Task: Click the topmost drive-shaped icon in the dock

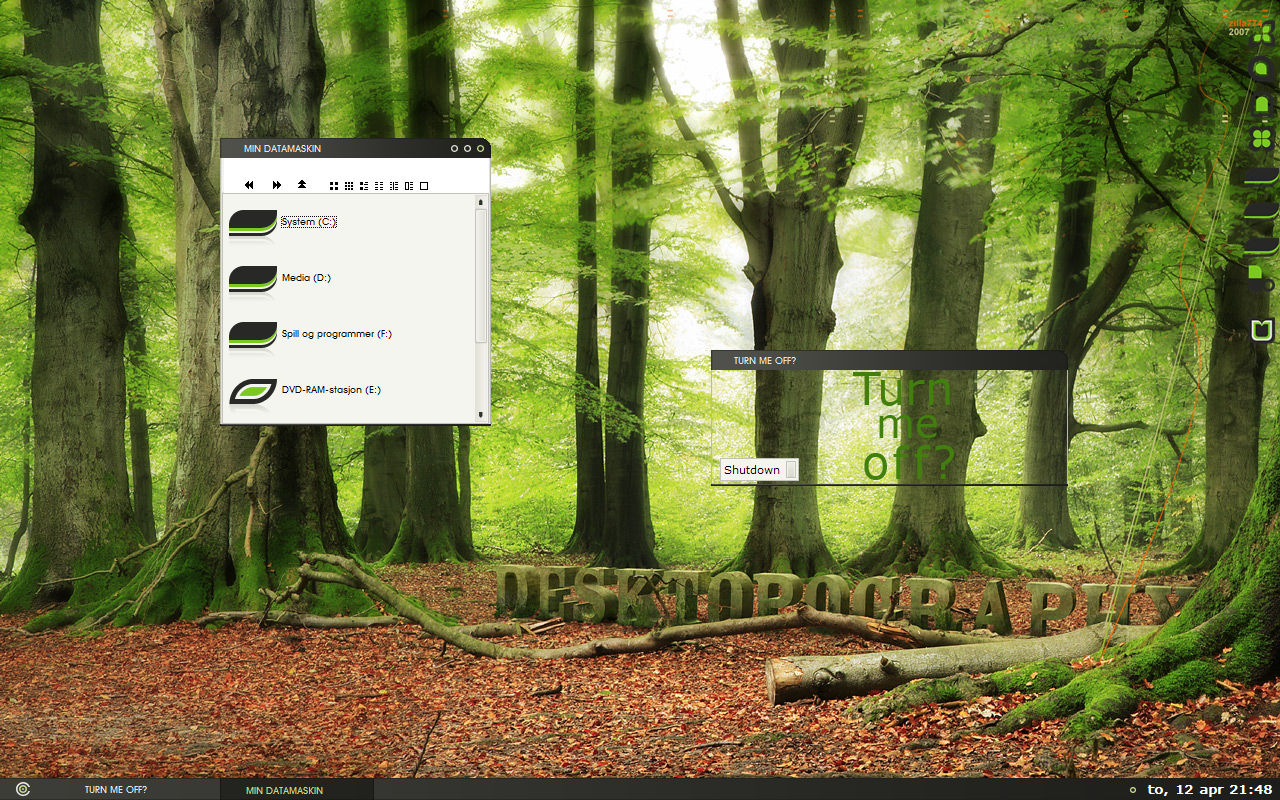Action: click(x=1261, y=177)
